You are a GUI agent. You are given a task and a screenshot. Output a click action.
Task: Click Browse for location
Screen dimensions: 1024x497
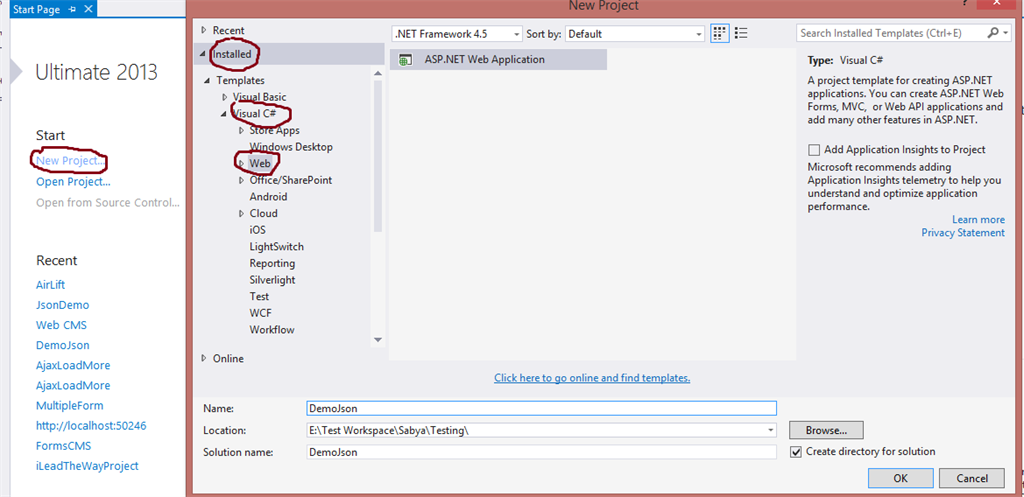click(x=826, y=430)
